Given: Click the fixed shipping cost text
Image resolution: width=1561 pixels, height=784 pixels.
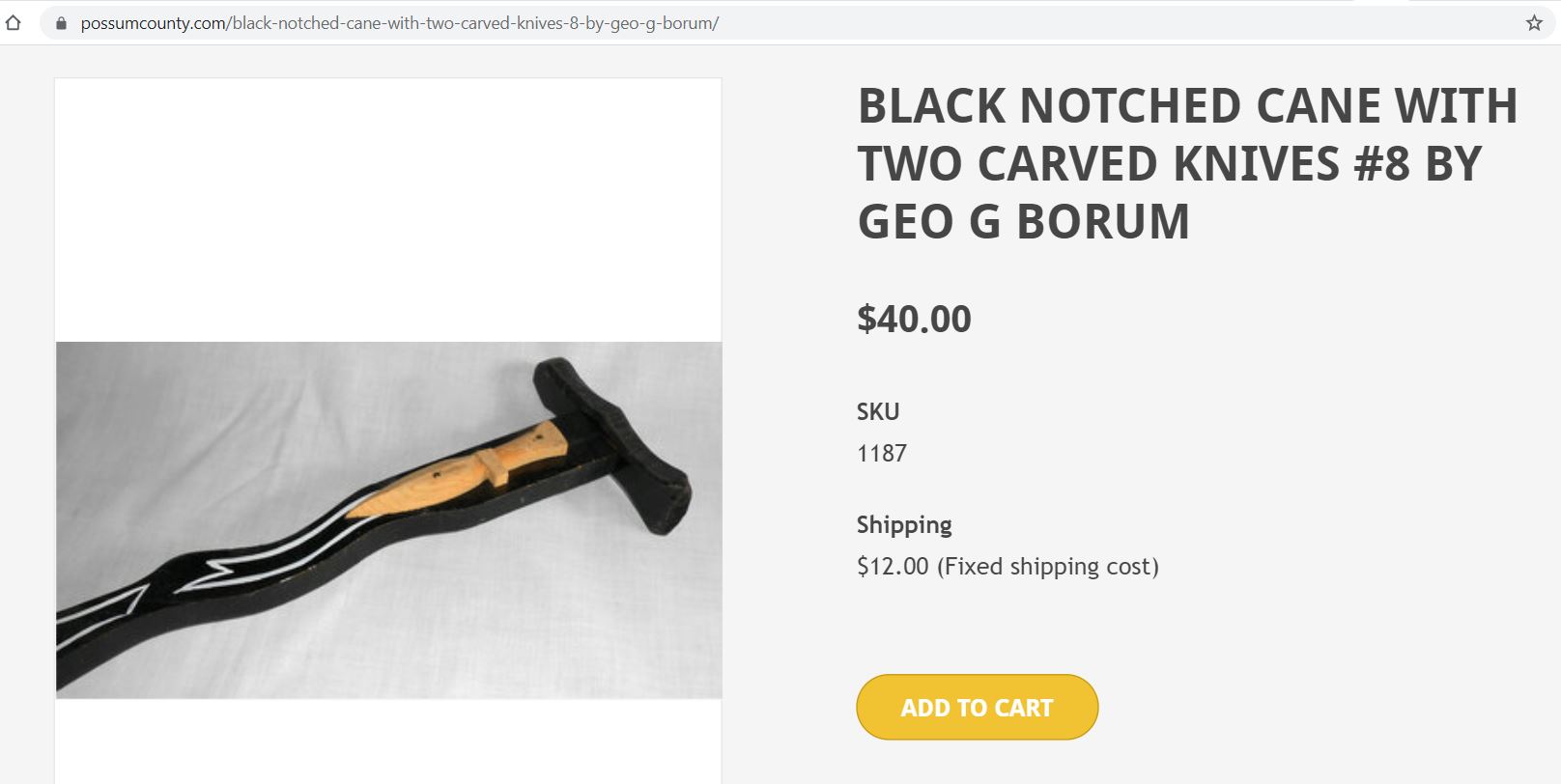Looking at the screenshot, I should pos(1007,567).
